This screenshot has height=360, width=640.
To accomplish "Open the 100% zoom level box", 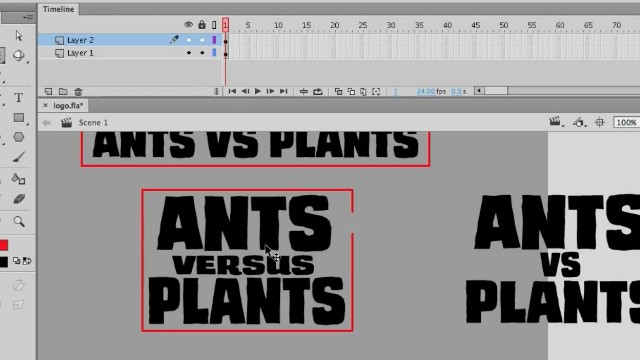I will pos(627,122).
